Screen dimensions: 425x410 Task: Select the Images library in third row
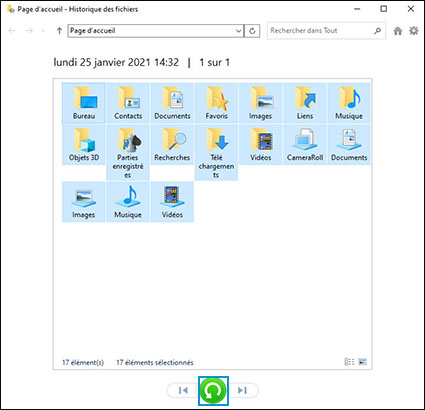point(84,202)
